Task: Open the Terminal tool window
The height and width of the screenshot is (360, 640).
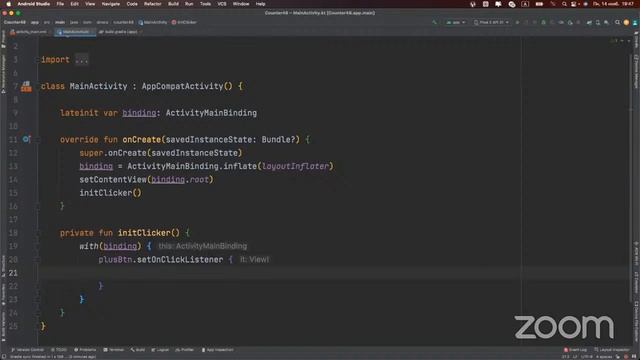Action: click(x=114, y=350)
